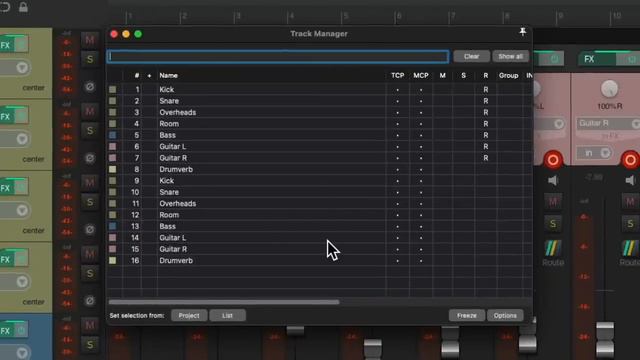Screen dimensions: 640x360
Task: Click the Track Manager horizontal scrollbar
Action: (x=224, y=302)
